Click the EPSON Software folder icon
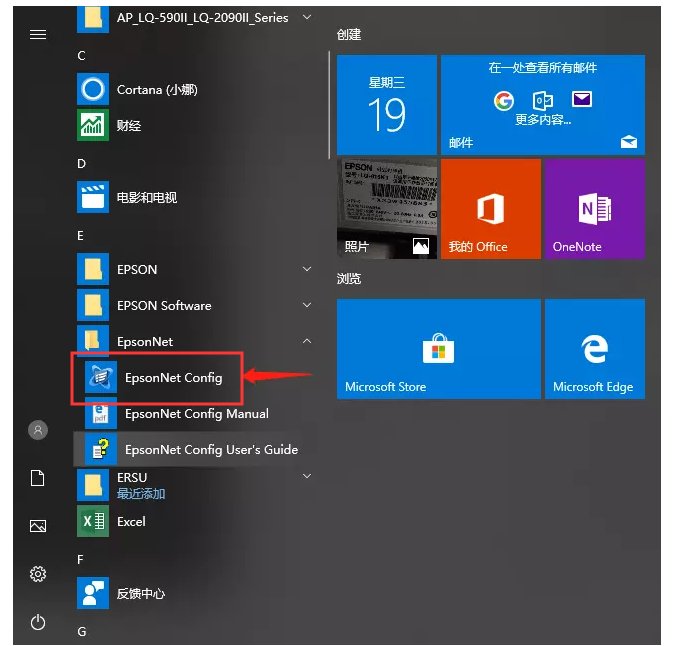Screen dimensions: 682x646 click(x=93, y=305)
